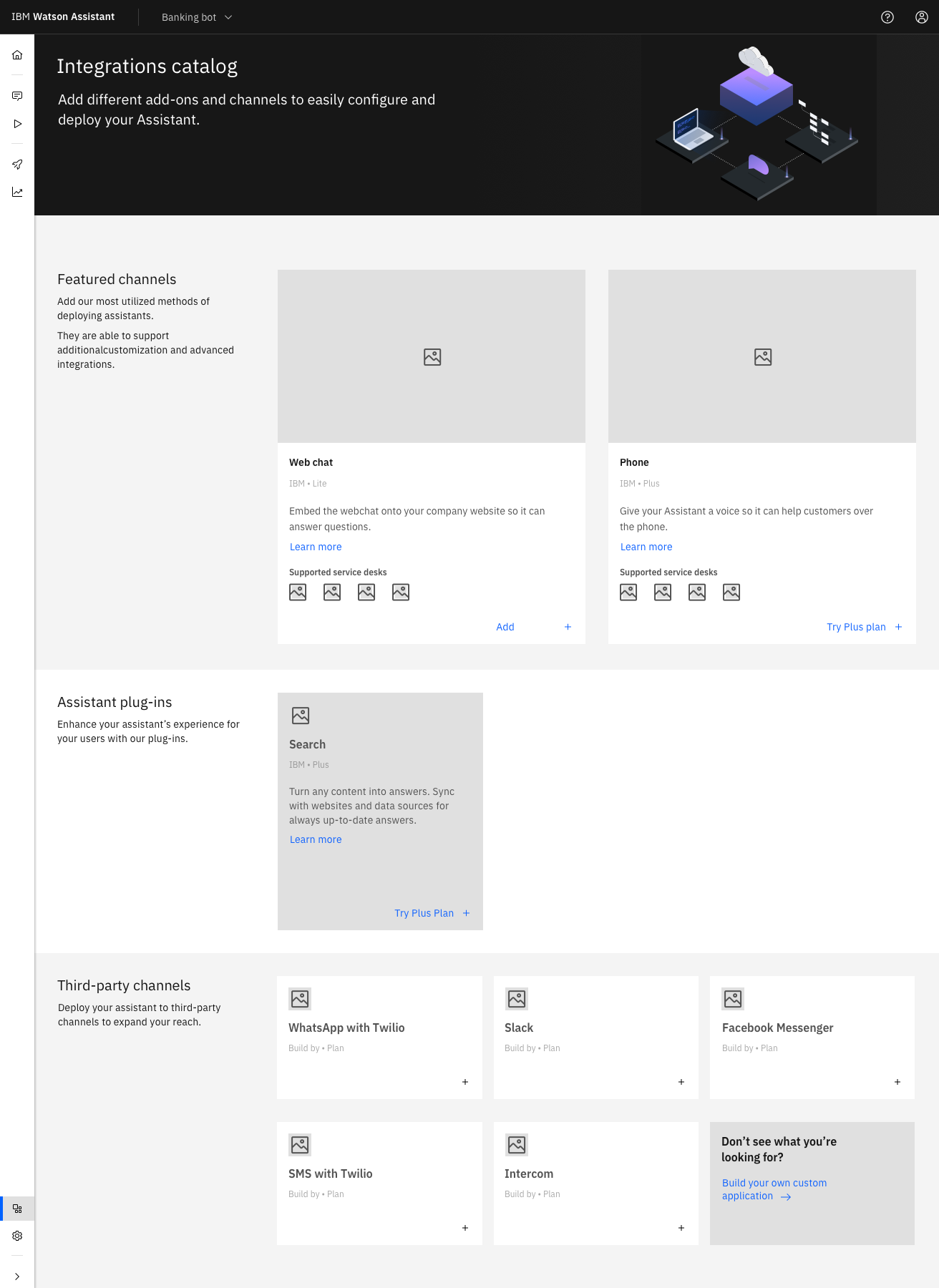Click first Phone service desk icon
This screenshot has width=939, height=1288.
pyautogui.click(x=628, y=592)
